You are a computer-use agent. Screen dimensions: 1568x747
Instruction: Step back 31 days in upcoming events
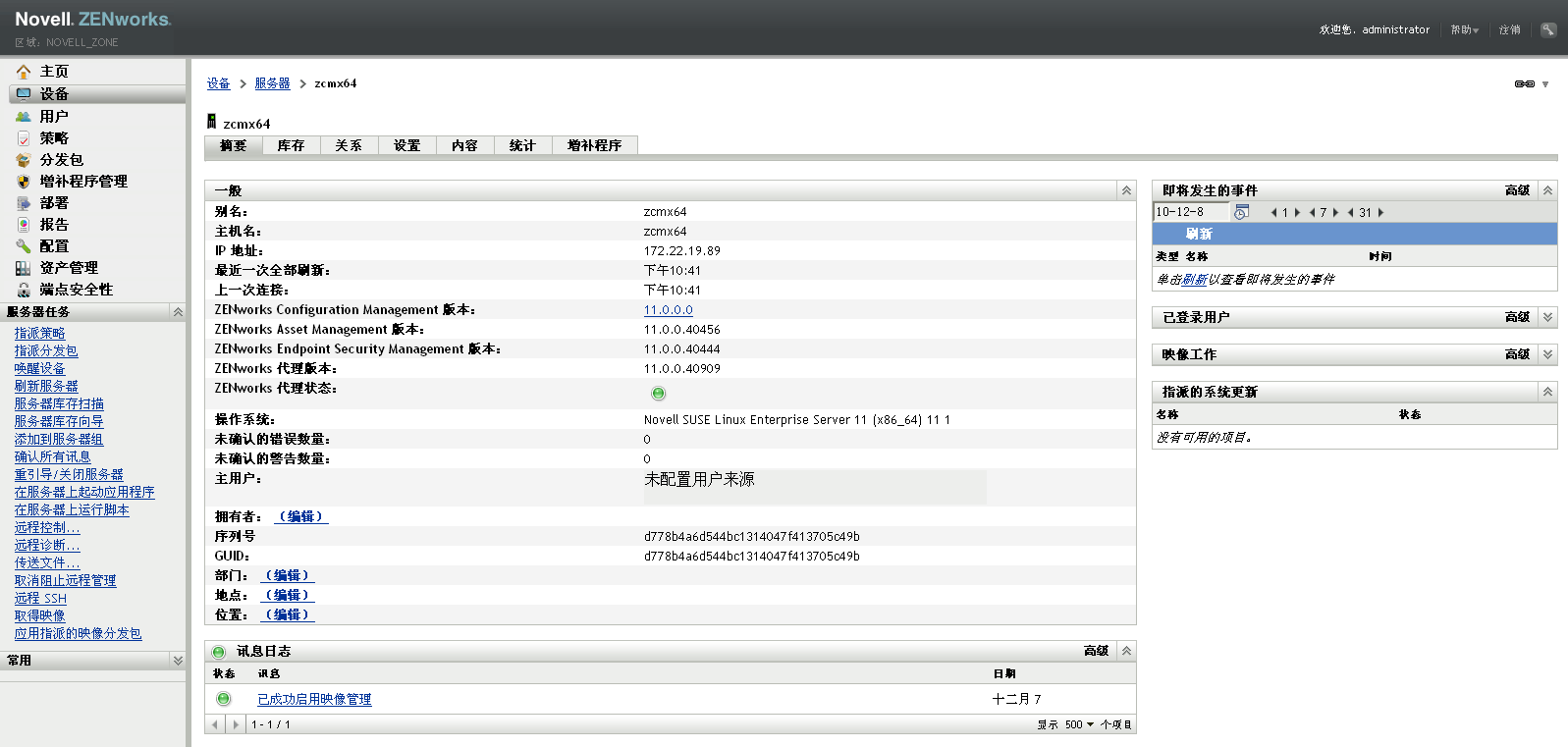pyautogui.click(x=1351, y=212)
